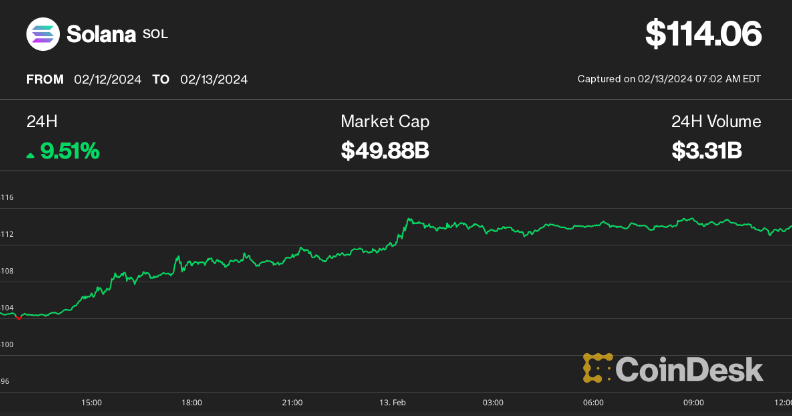Click the SOL ticker symbol
Screen dimensions: 792x416
[155, 34]
